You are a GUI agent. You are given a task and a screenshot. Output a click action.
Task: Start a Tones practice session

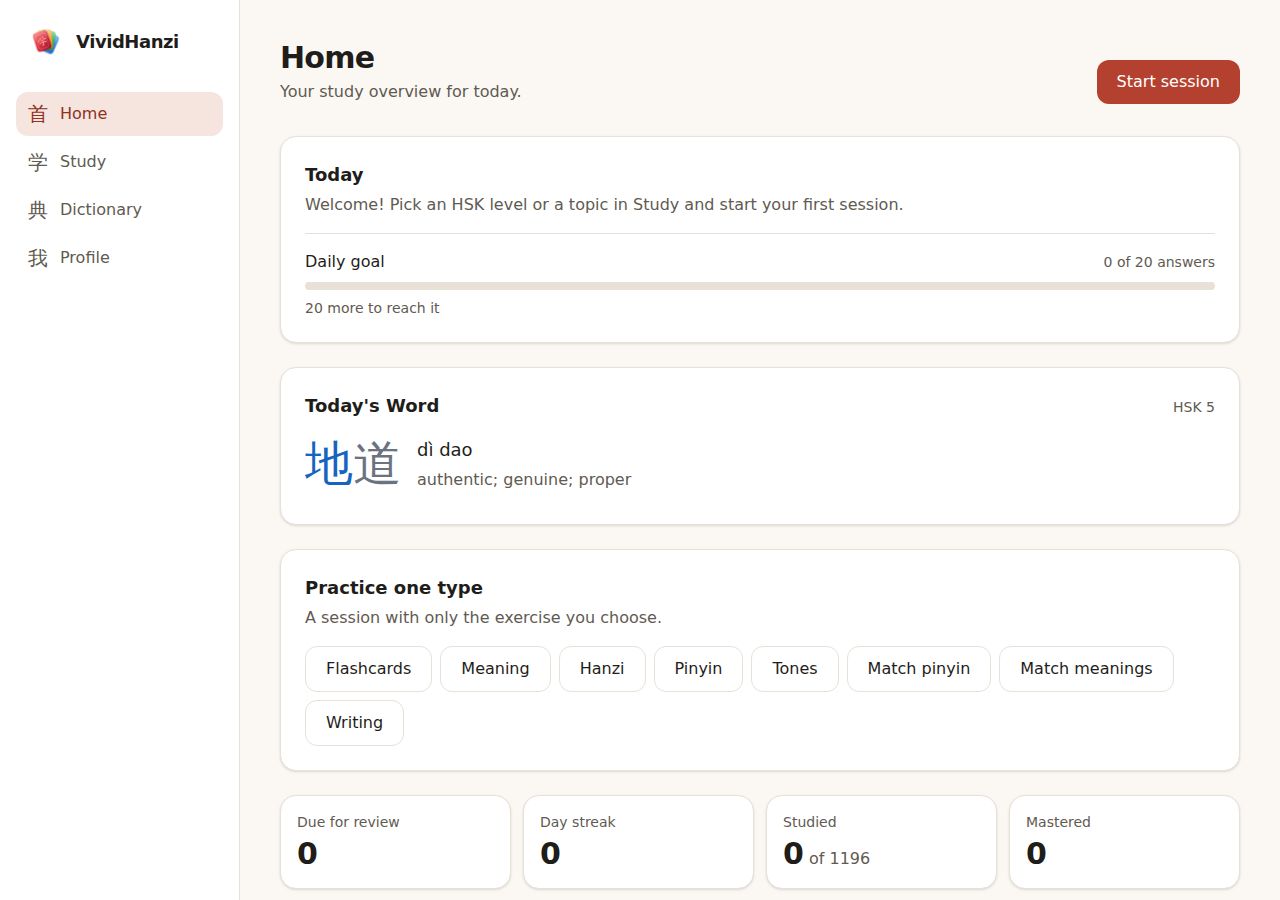795,669
